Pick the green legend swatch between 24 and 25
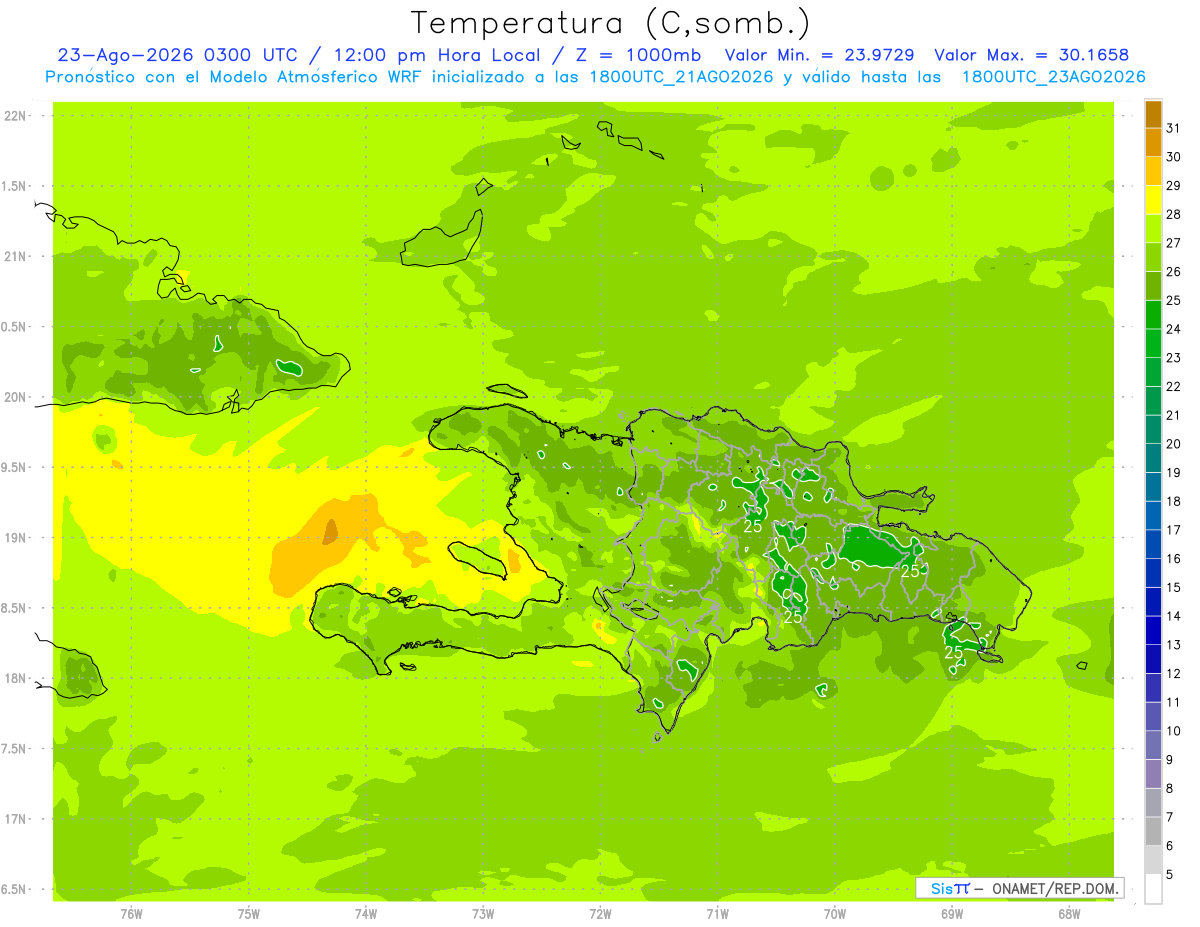Screen dimensions: 1200x927 (x=1153, y=315)
